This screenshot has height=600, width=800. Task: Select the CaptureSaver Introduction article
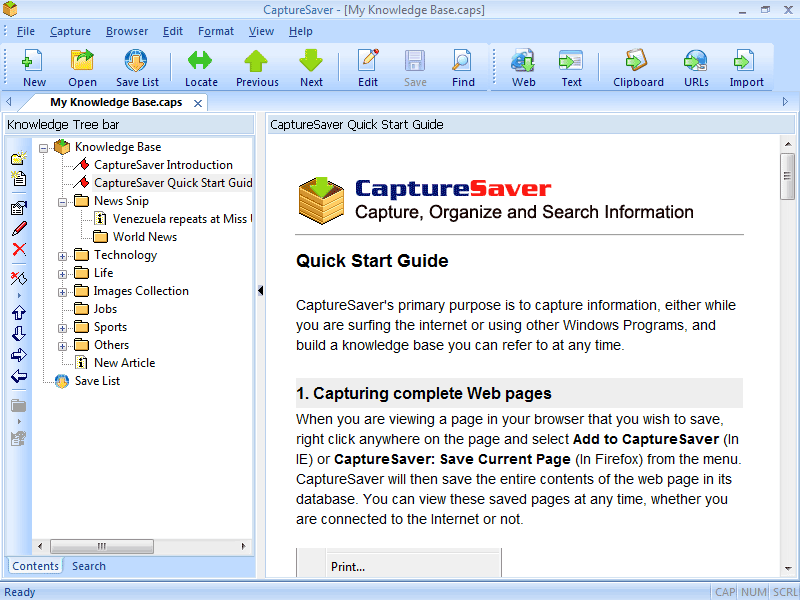coord(162,165)
